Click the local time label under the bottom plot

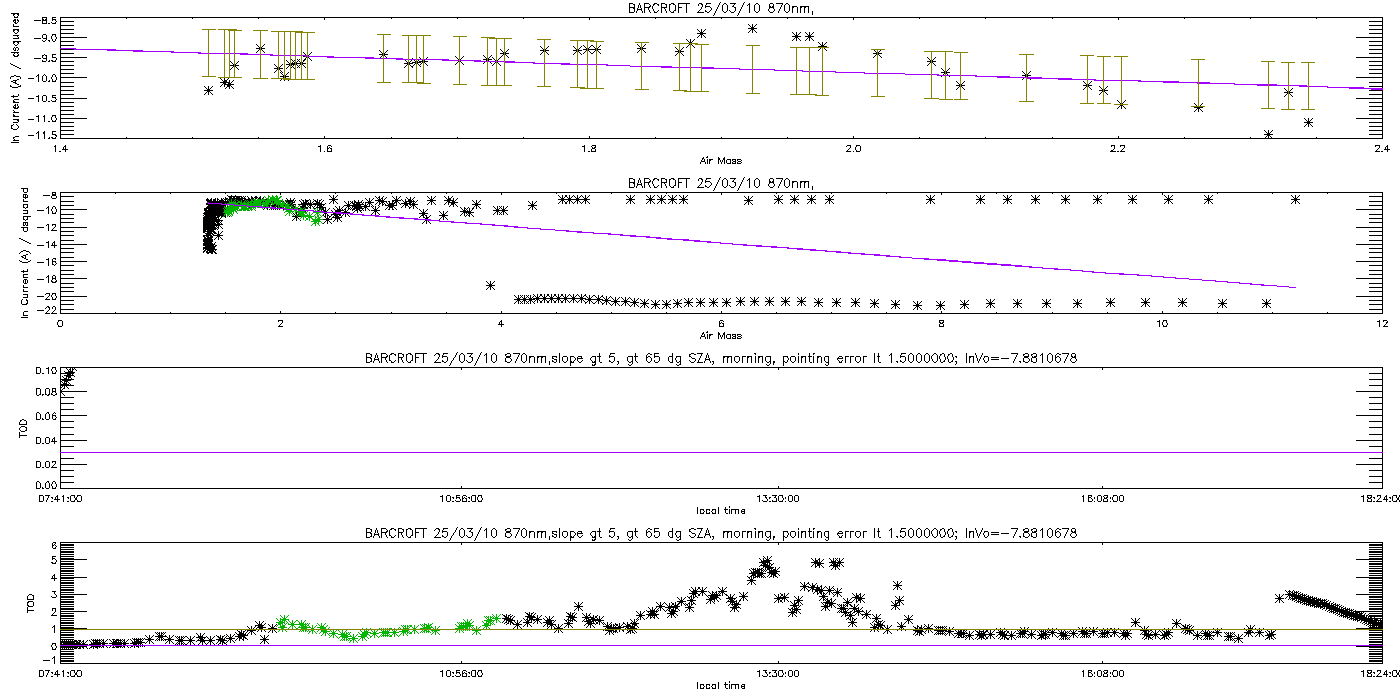coord(721,685)
